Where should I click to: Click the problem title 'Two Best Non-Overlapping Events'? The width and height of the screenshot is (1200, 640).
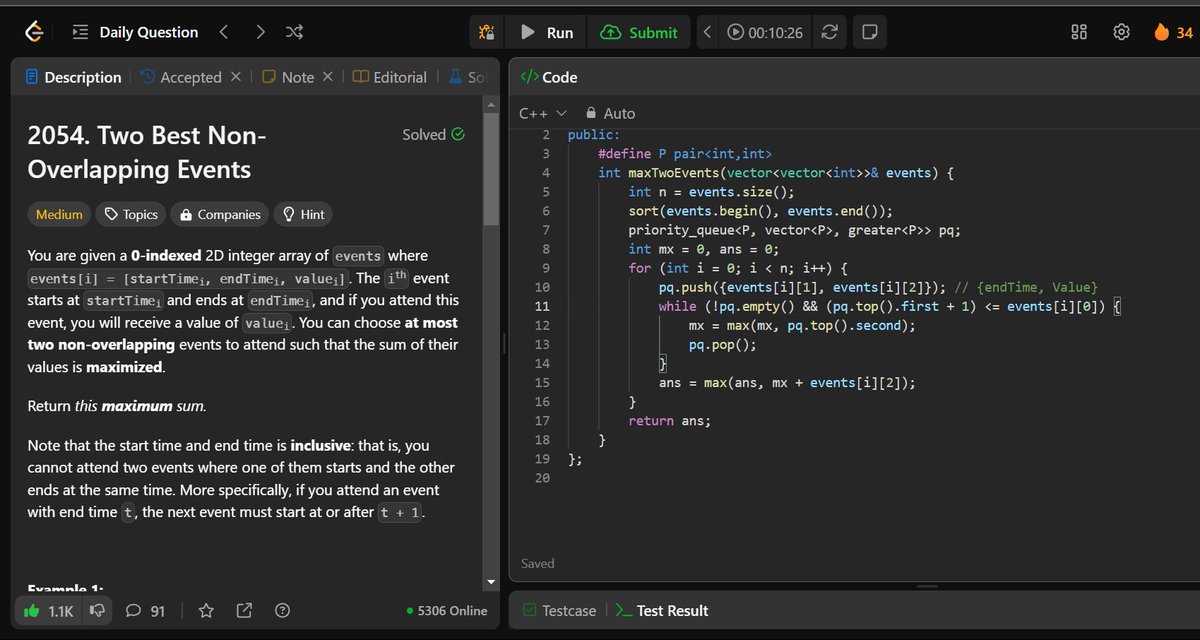[147, 152]
